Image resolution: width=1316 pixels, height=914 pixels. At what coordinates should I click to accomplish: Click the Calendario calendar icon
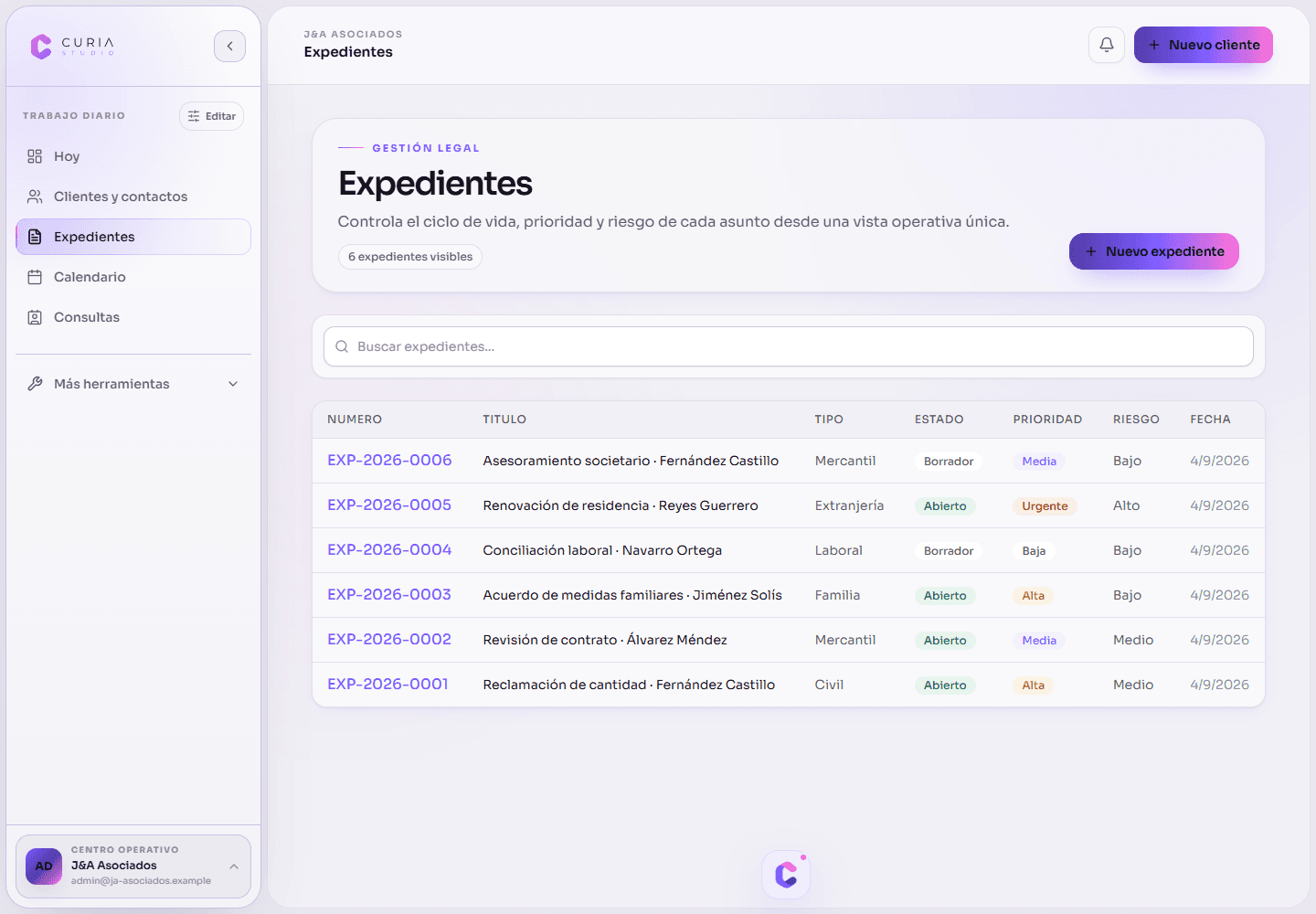[35, 277]
